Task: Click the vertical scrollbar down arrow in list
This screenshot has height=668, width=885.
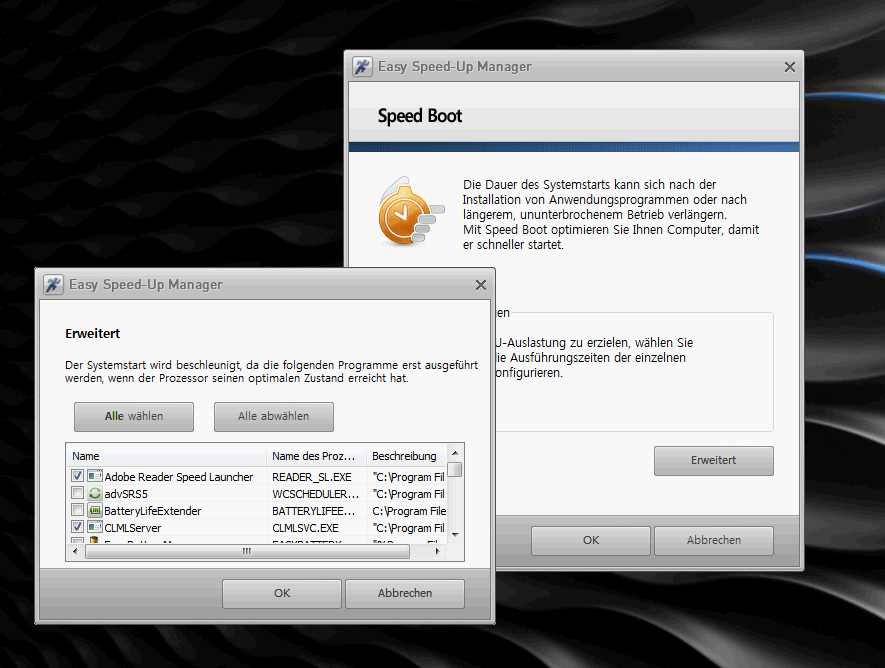Action: (x=455, y=534)
